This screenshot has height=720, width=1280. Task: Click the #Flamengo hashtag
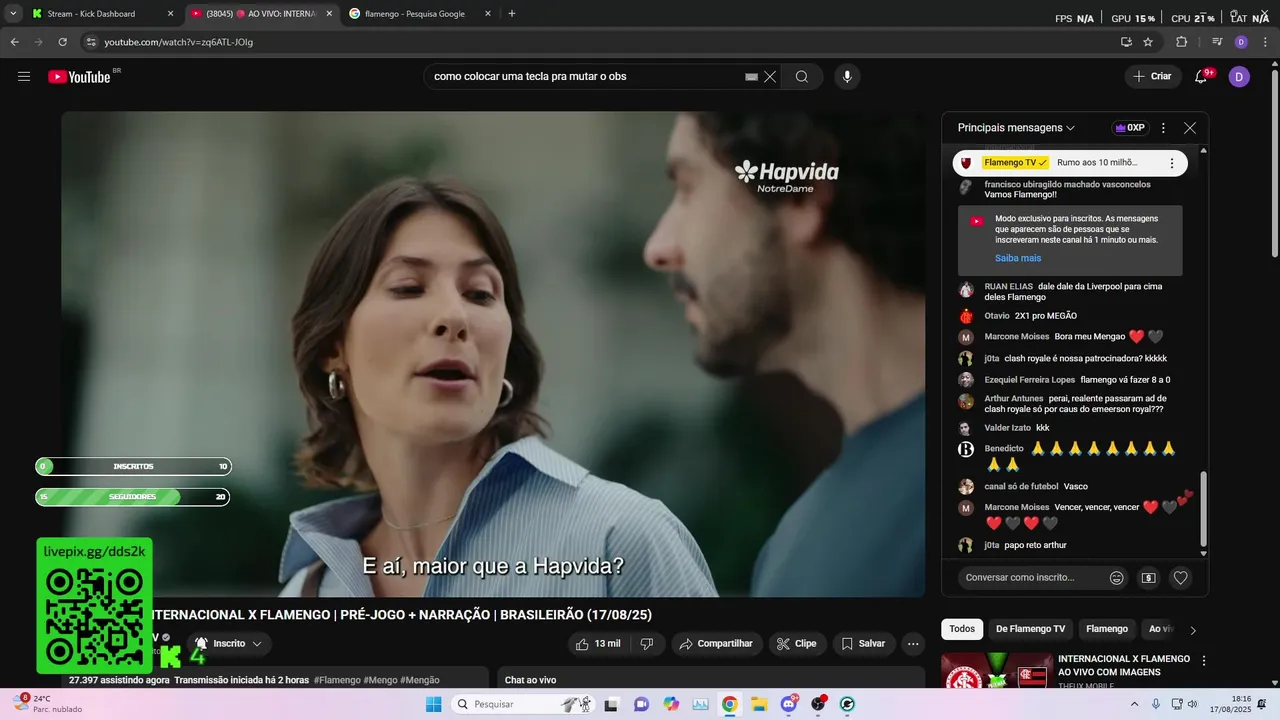point(337,680)
